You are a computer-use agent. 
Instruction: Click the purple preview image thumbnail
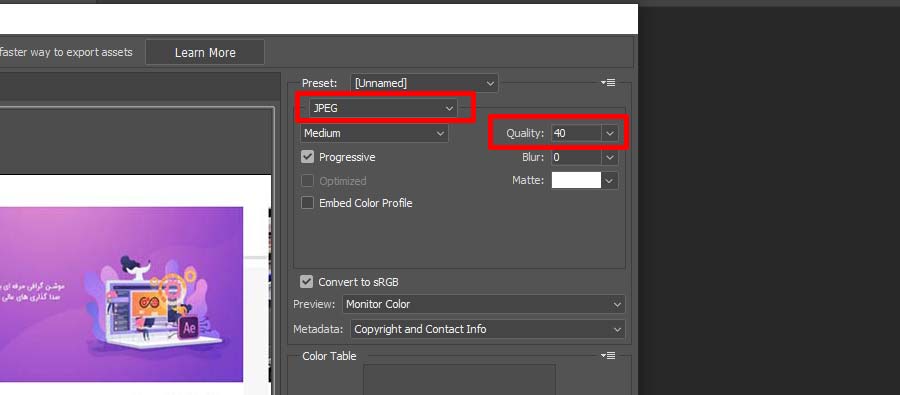tap(121, 294)
